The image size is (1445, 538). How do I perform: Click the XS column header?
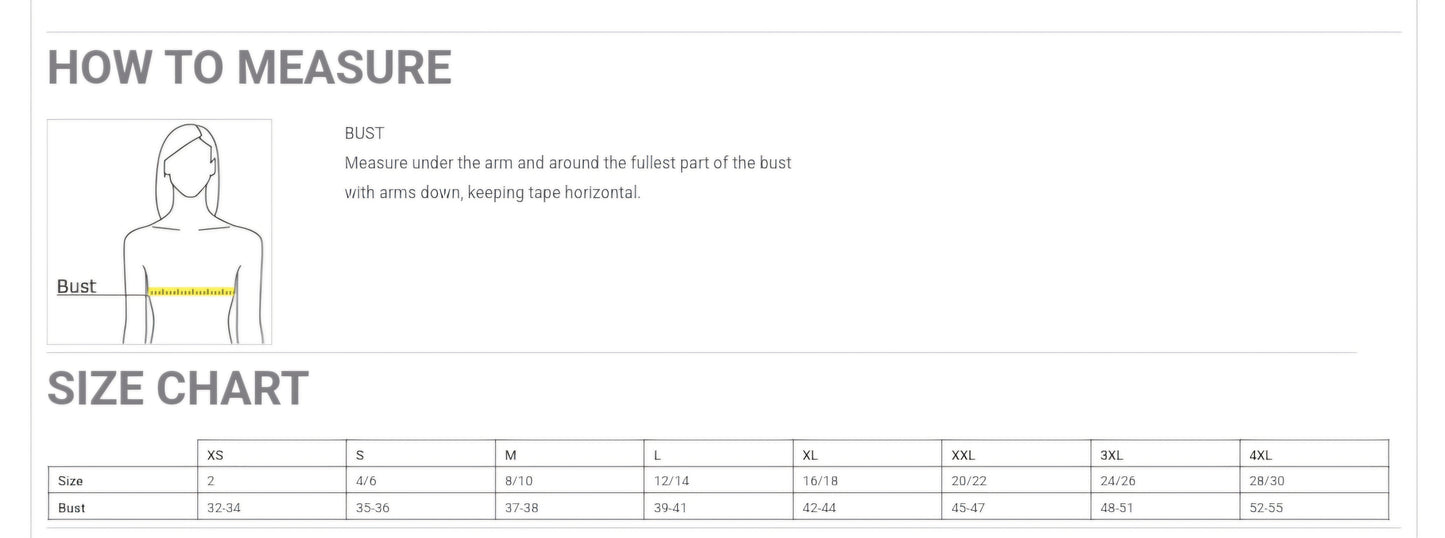tap(215, 455)
